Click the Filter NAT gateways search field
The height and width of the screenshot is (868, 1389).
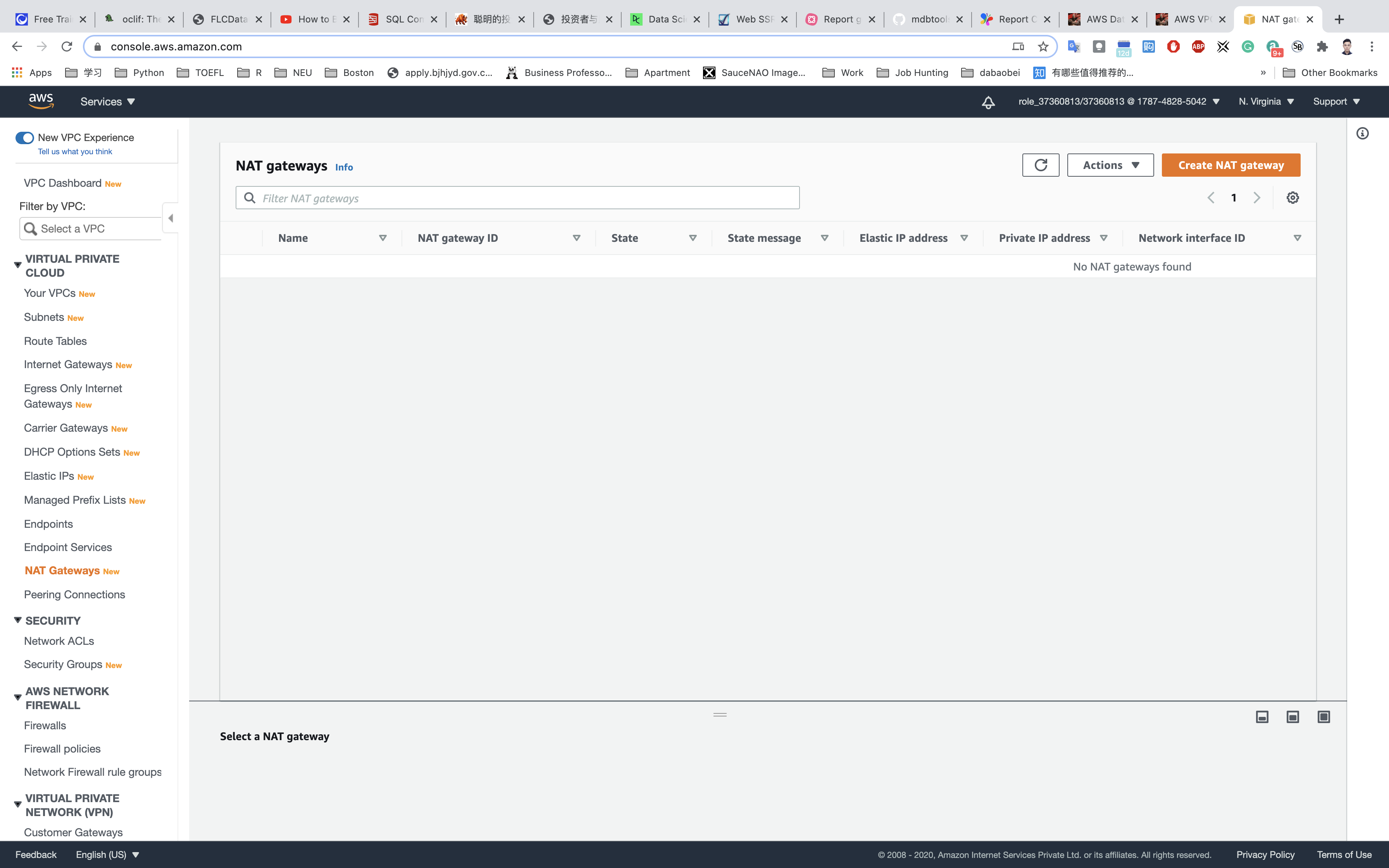(x=517, y=198)
